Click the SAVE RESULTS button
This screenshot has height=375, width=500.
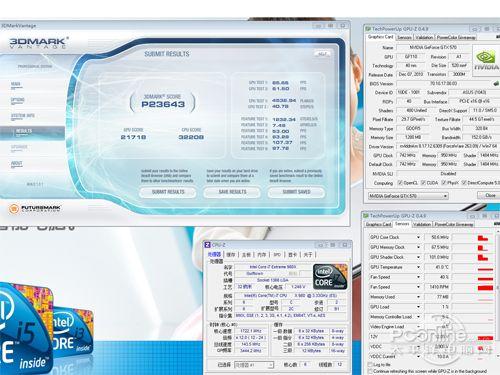[232, 192]
